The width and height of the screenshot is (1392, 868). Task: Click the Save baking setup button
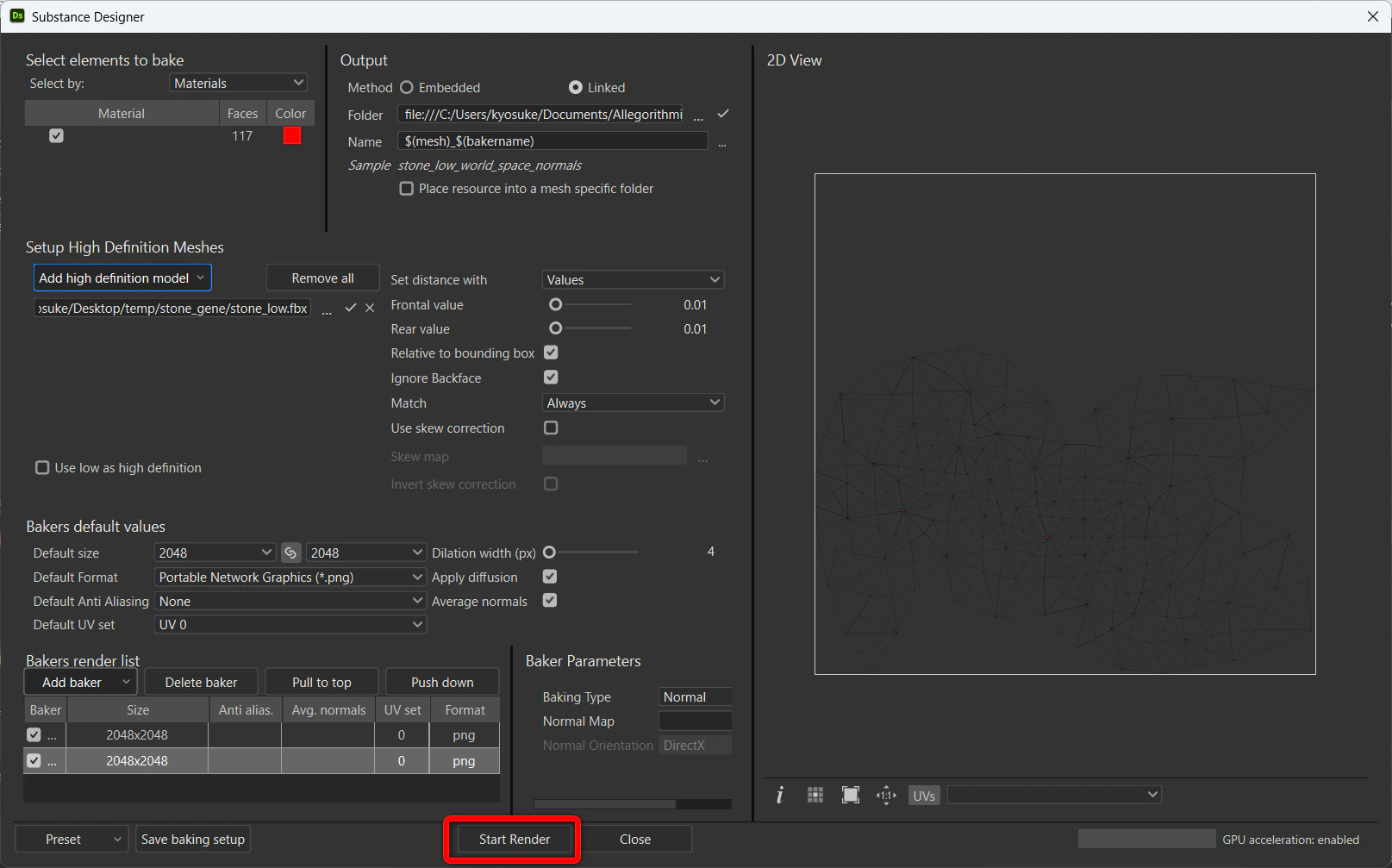193,840
